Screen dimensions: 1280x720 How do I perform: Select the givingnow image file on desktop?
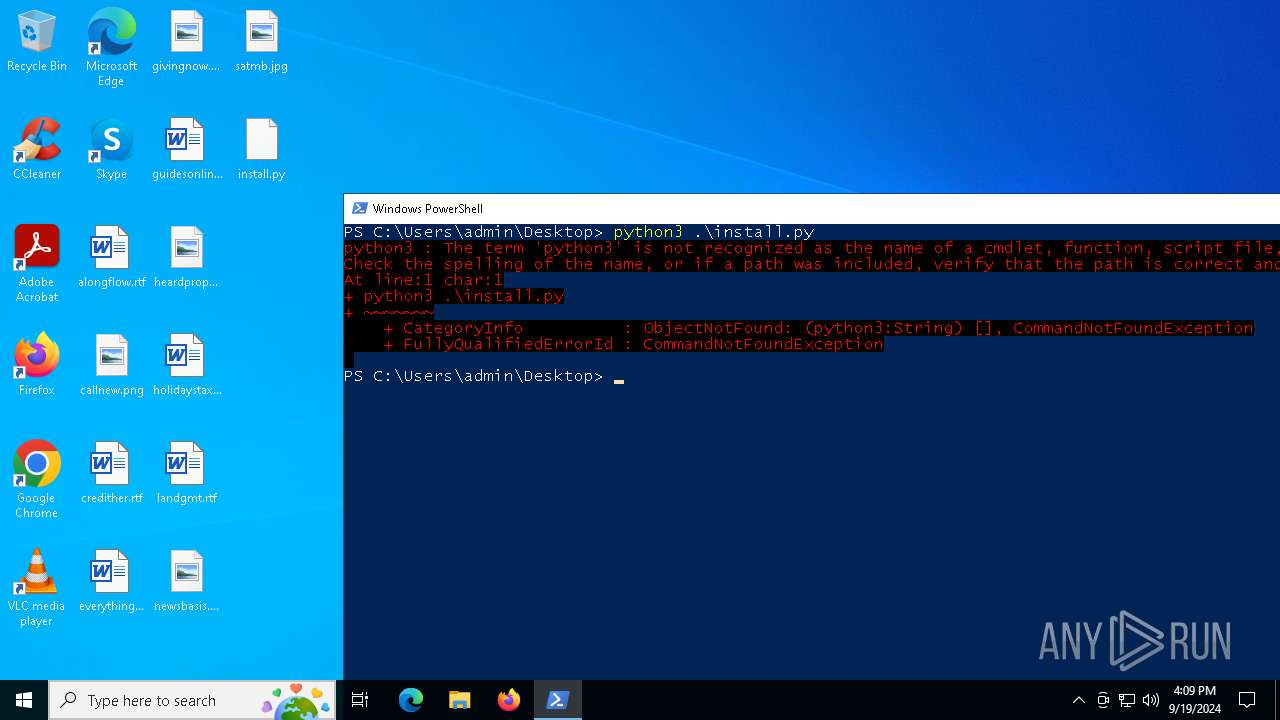click(x=186, y=42)
